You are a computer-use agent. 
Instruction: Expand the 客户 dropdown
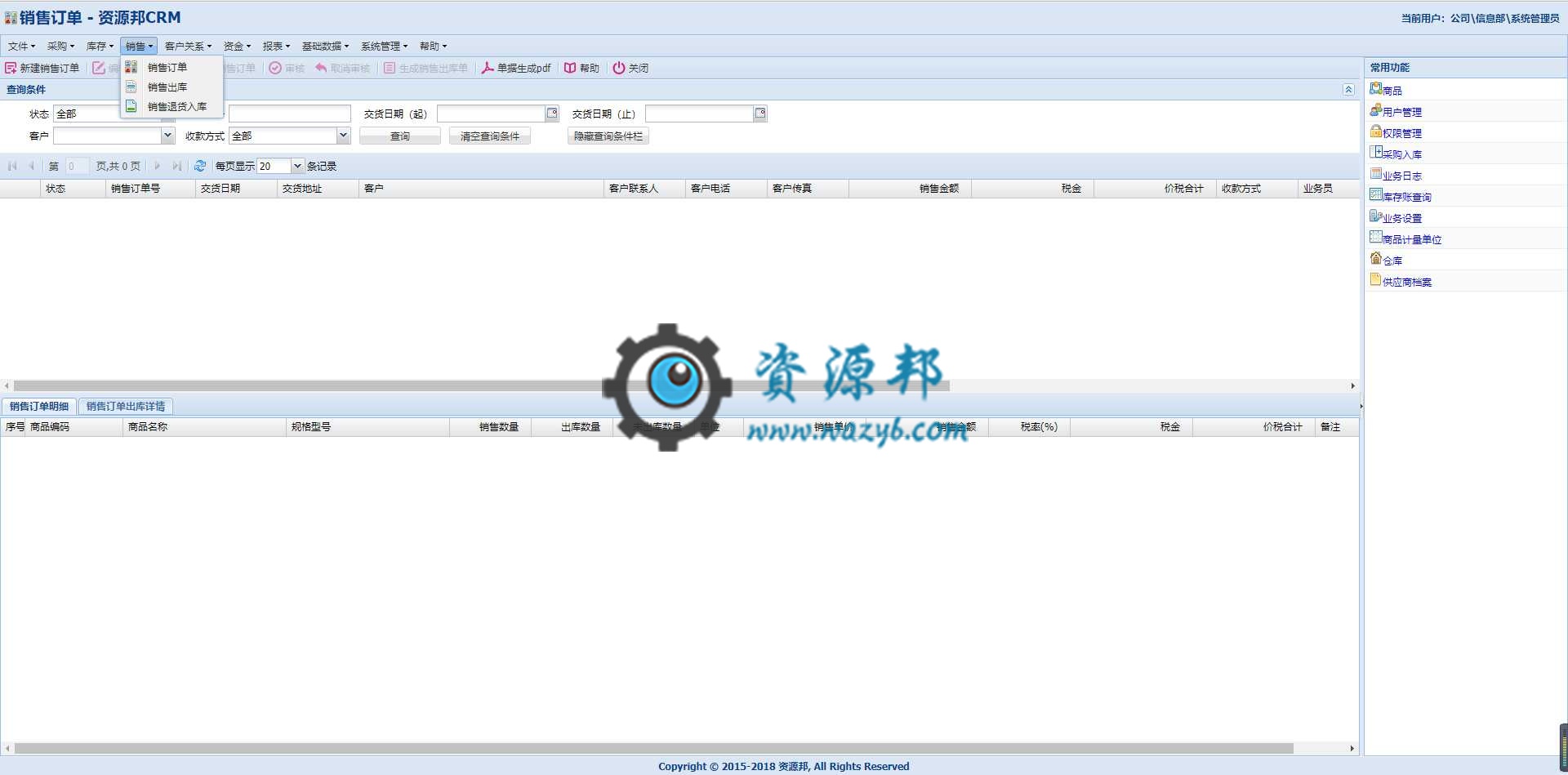(x=167, y=136)
